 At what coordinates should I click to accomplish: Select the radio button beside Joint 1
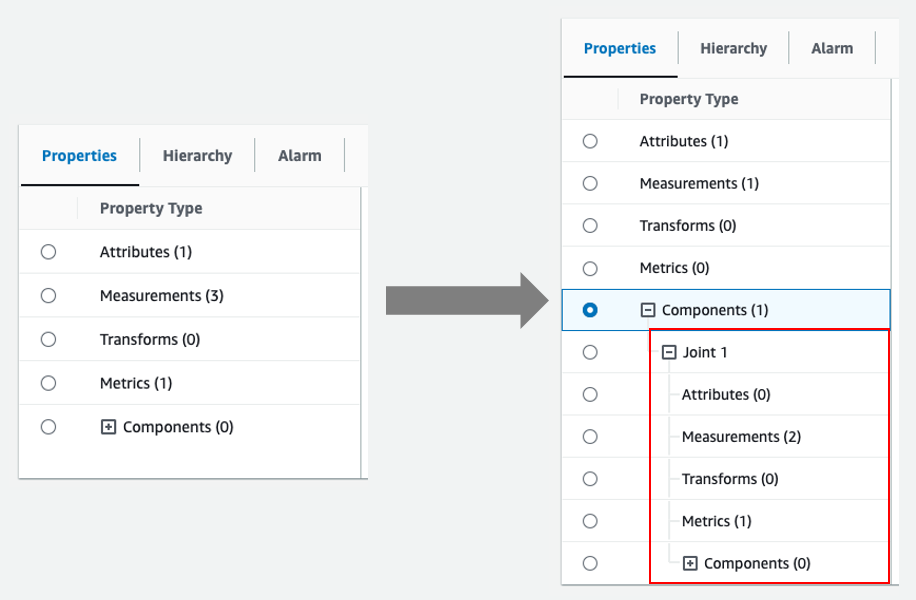tap(590, 352)
